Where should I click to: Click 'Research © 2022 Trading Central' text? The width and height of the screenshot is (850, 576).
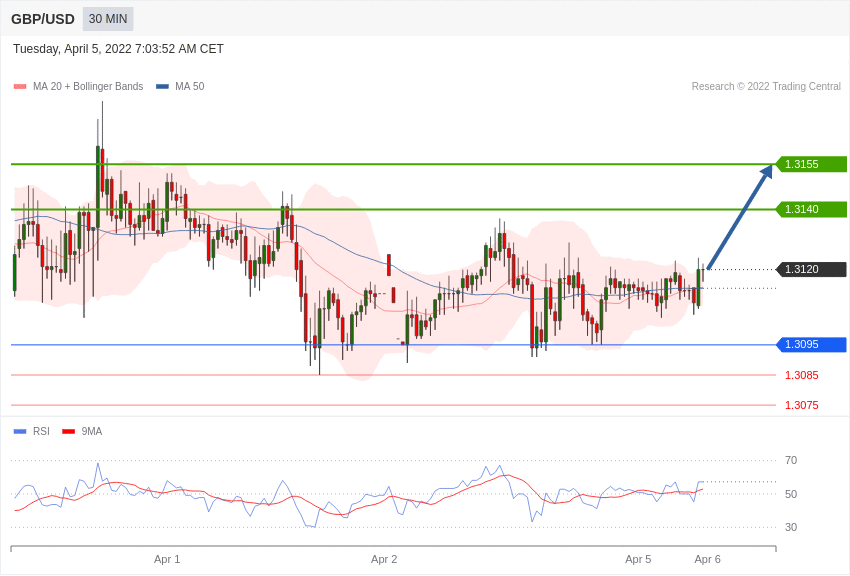point(766,86)
